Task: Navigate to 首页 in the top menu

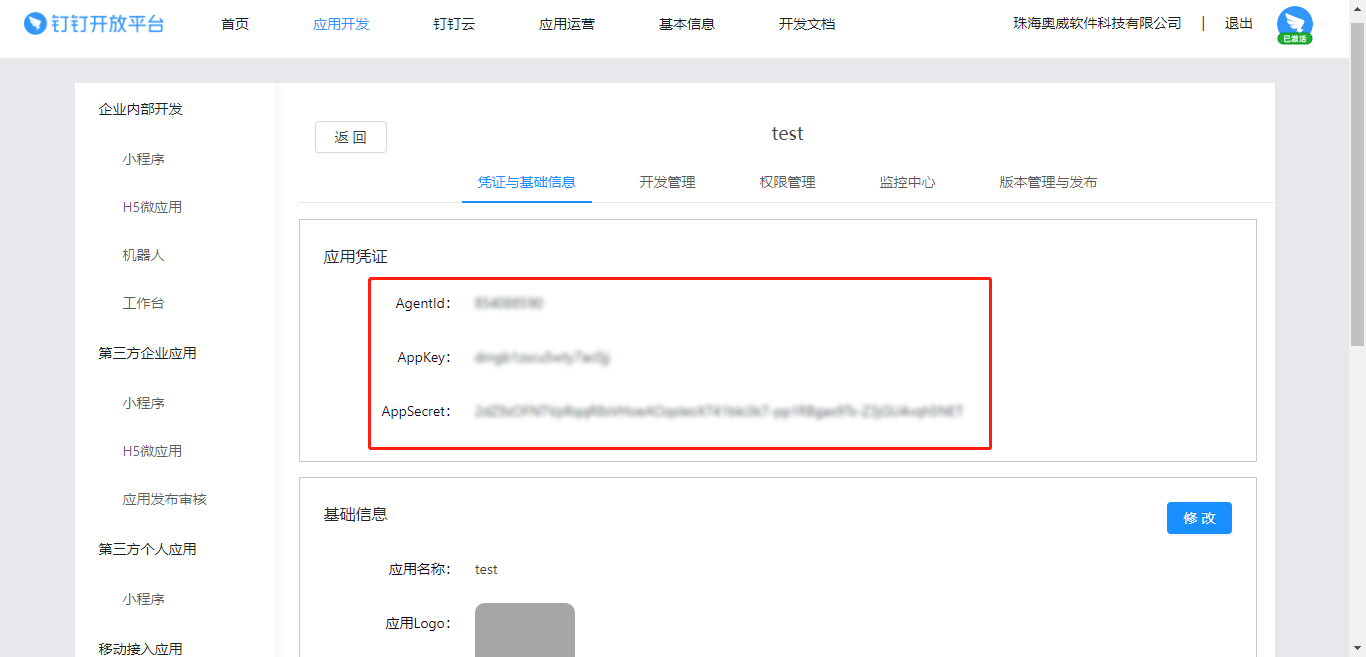Action: click(235, 23)
